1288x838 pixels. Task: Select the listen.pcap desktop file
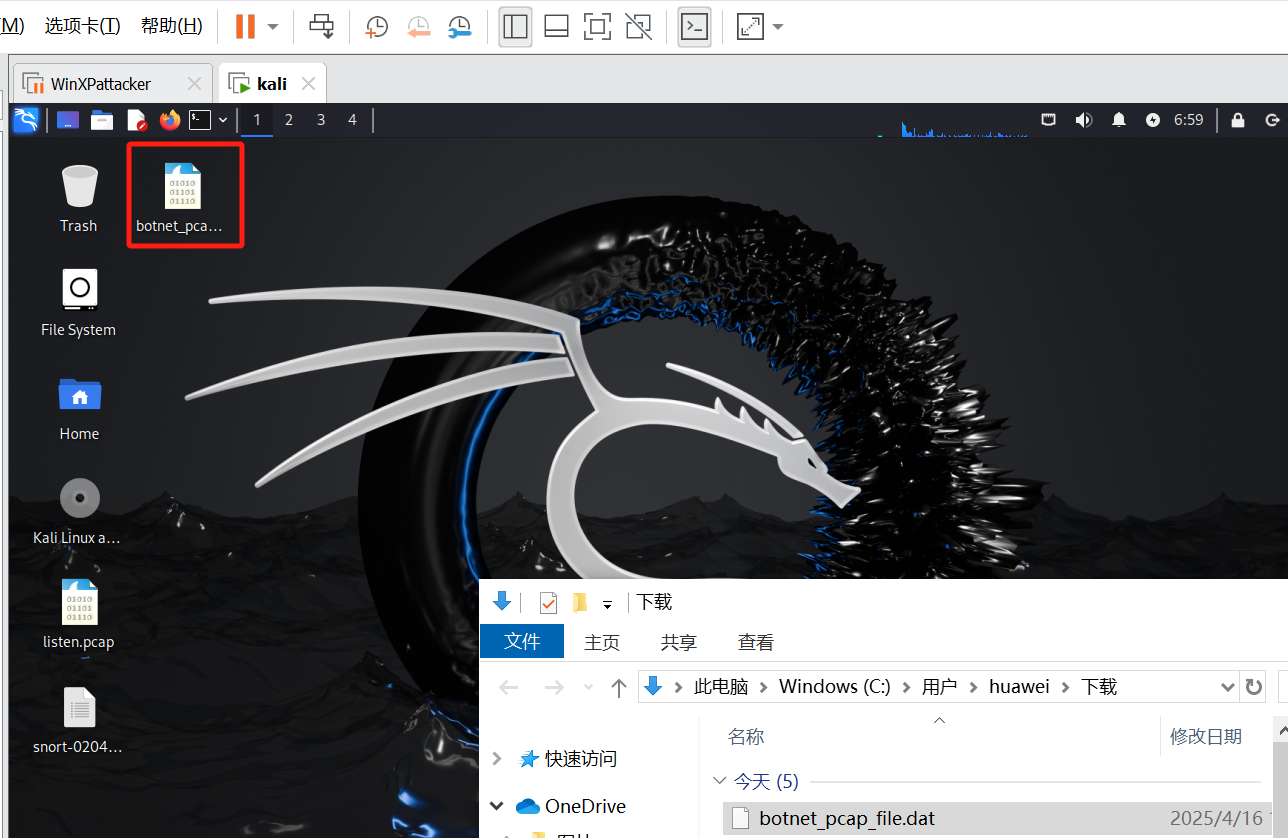point(79,615)
